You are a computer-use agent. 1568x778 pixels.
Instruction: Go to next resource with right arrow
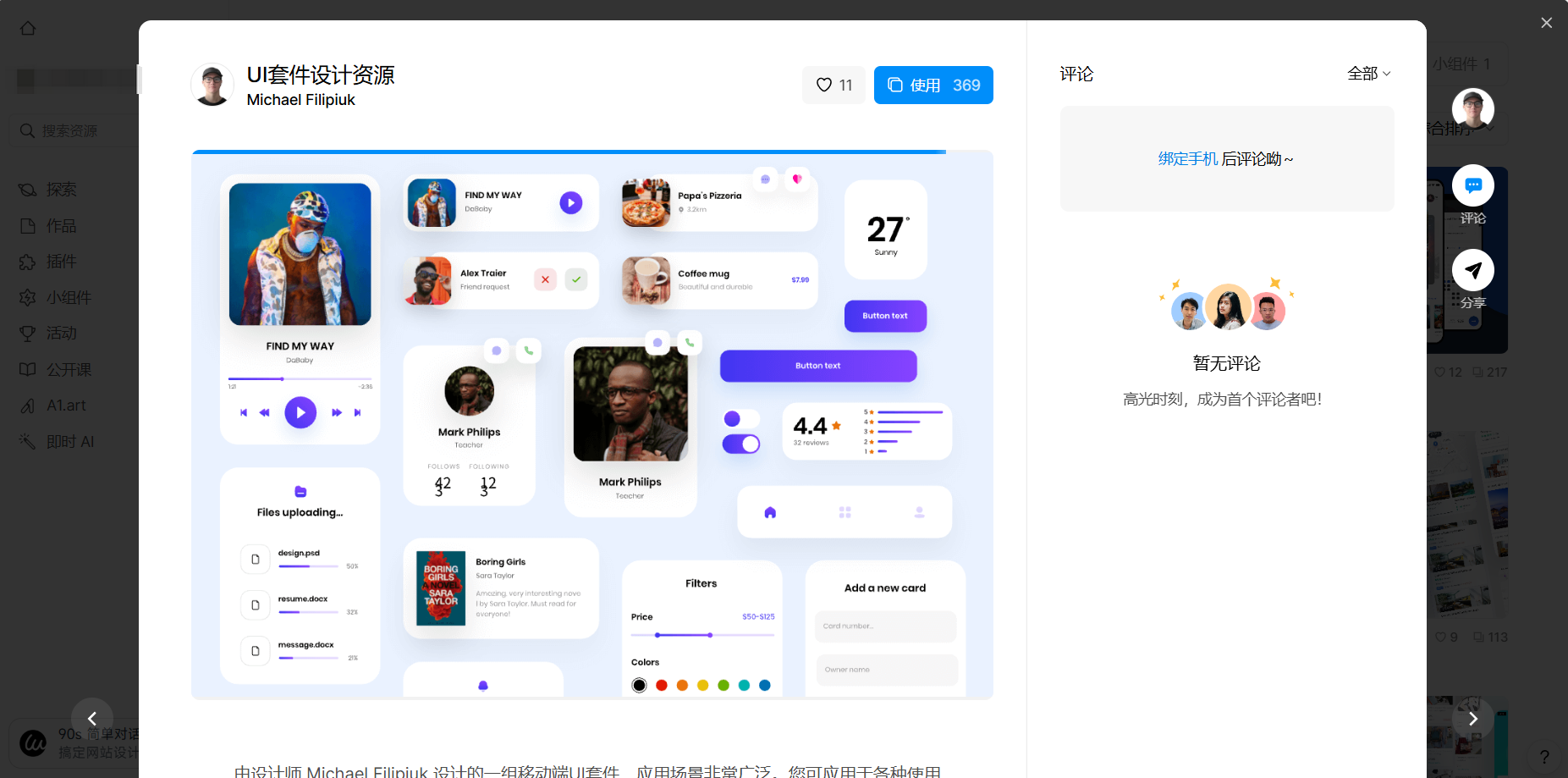[x=1472, y=719]
